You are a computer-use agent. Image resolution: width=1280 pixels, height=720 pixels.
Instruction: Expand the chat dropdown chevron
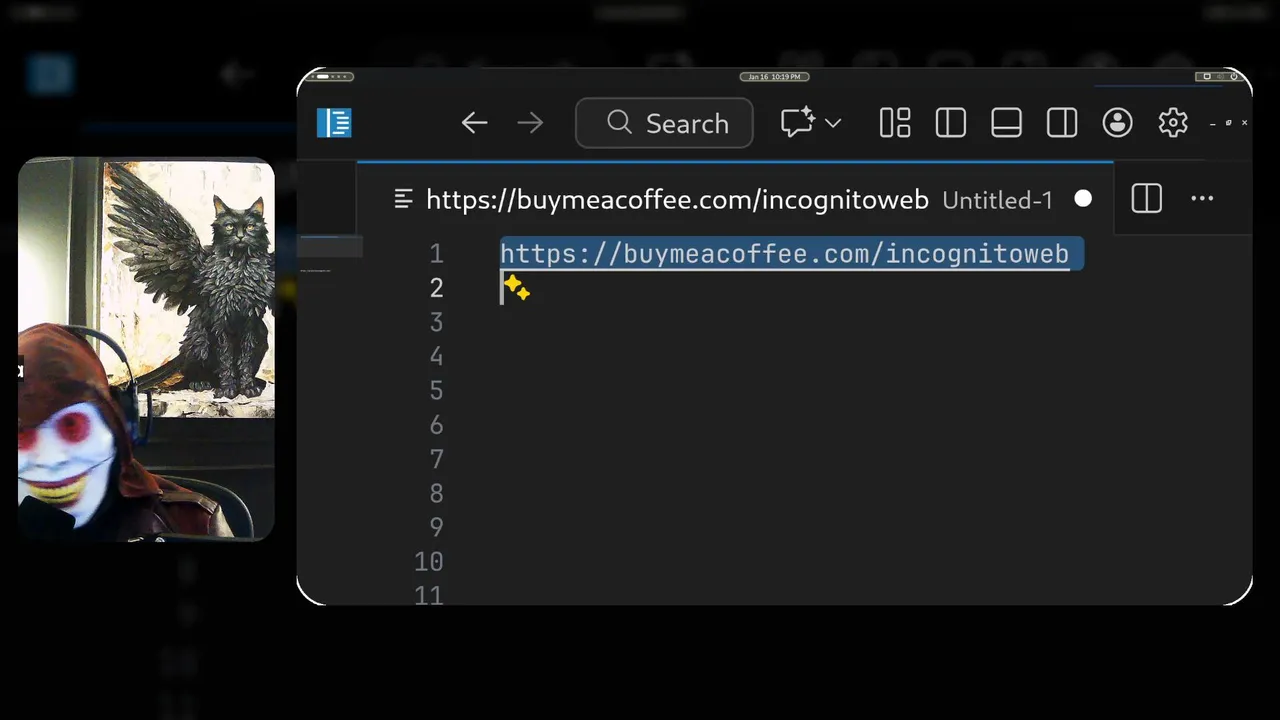(x=833, y=123)
